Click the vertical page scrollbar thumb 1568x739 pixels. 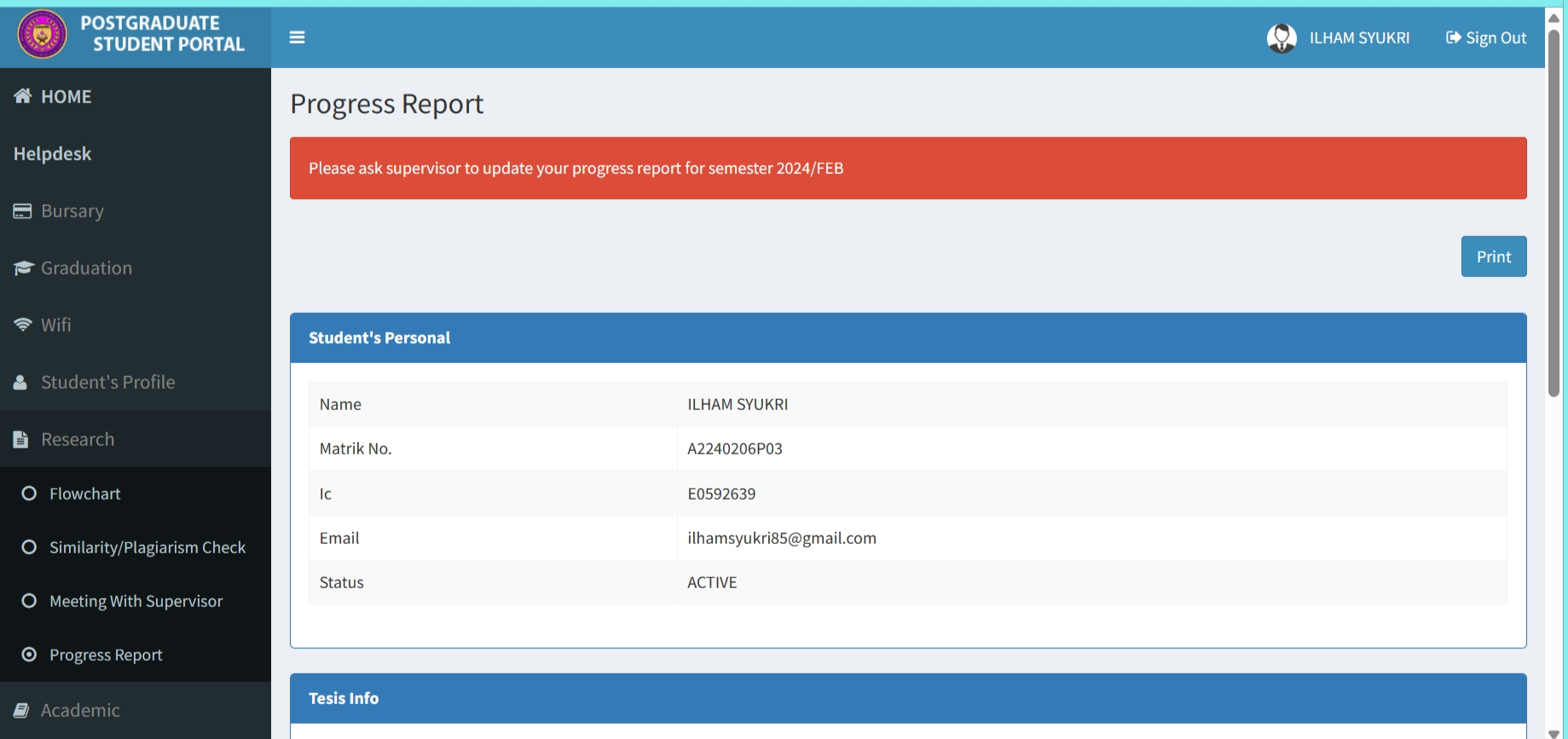[1554, 213]
